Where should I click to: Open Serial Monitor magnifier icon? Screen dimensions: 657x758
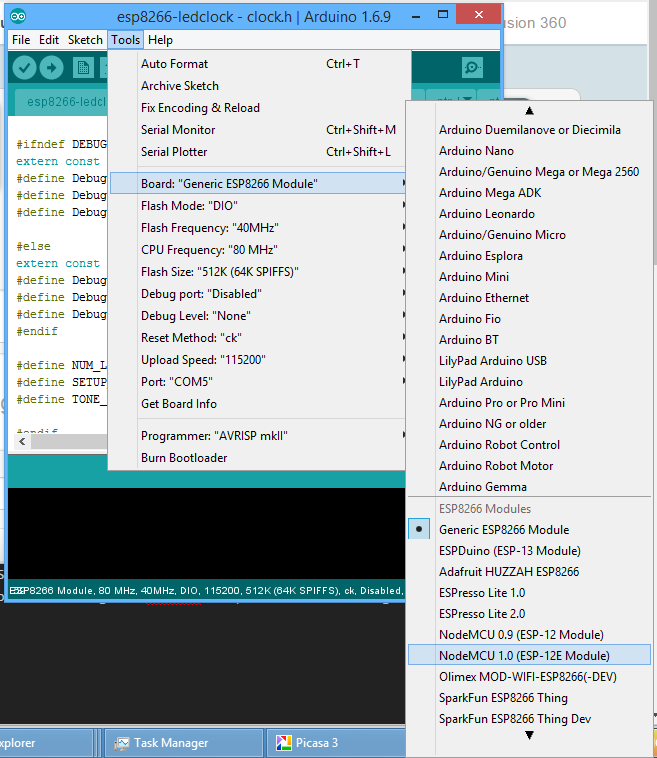(472, 68)
